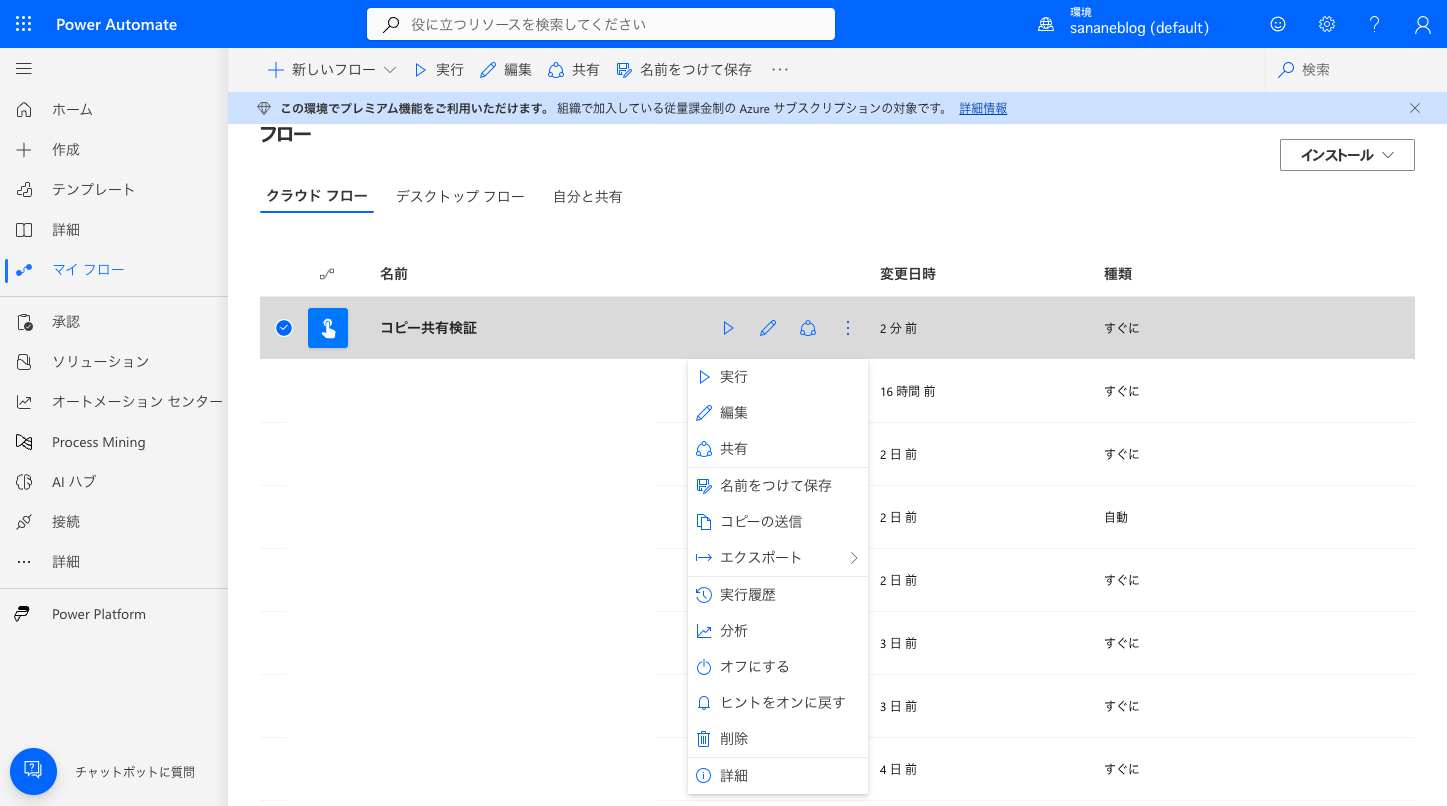Choose 実行履歴 from the context menu

778,595
